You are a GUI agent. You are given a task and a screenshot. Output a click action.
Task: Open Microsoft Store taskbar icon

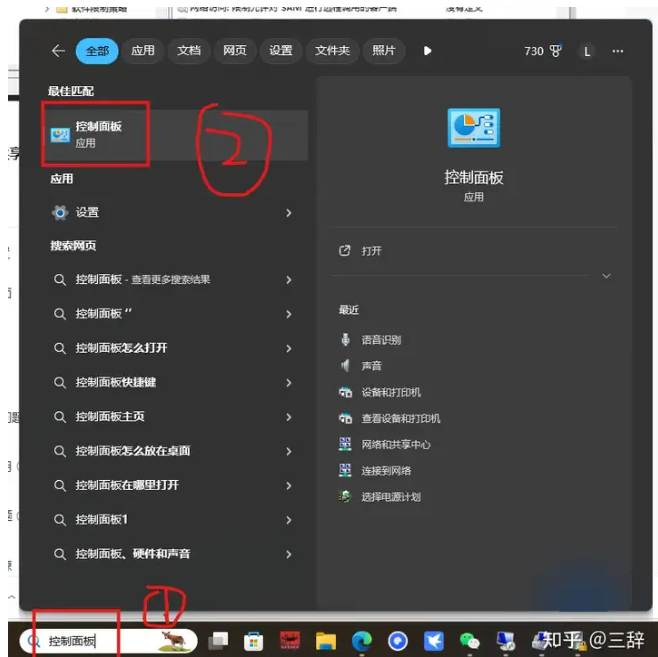coord(254,640)
